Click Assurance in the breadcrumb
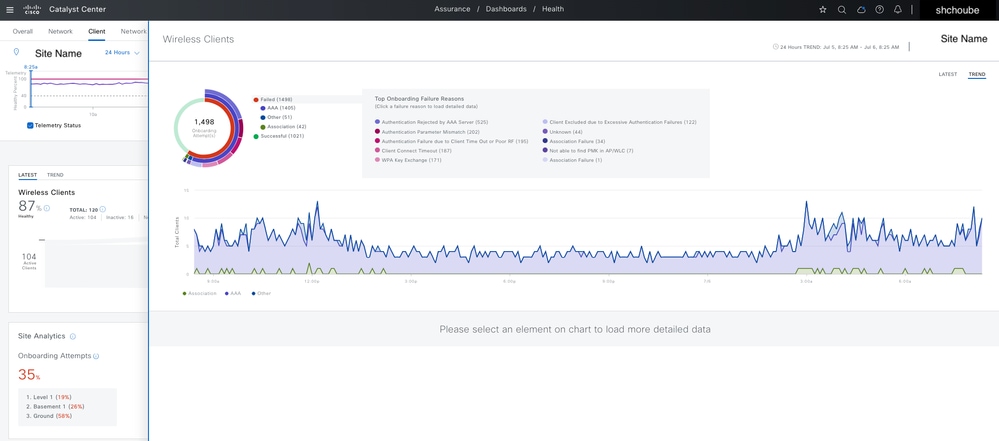The height and width of the screenshot is (441, 999). click(452, 10)
